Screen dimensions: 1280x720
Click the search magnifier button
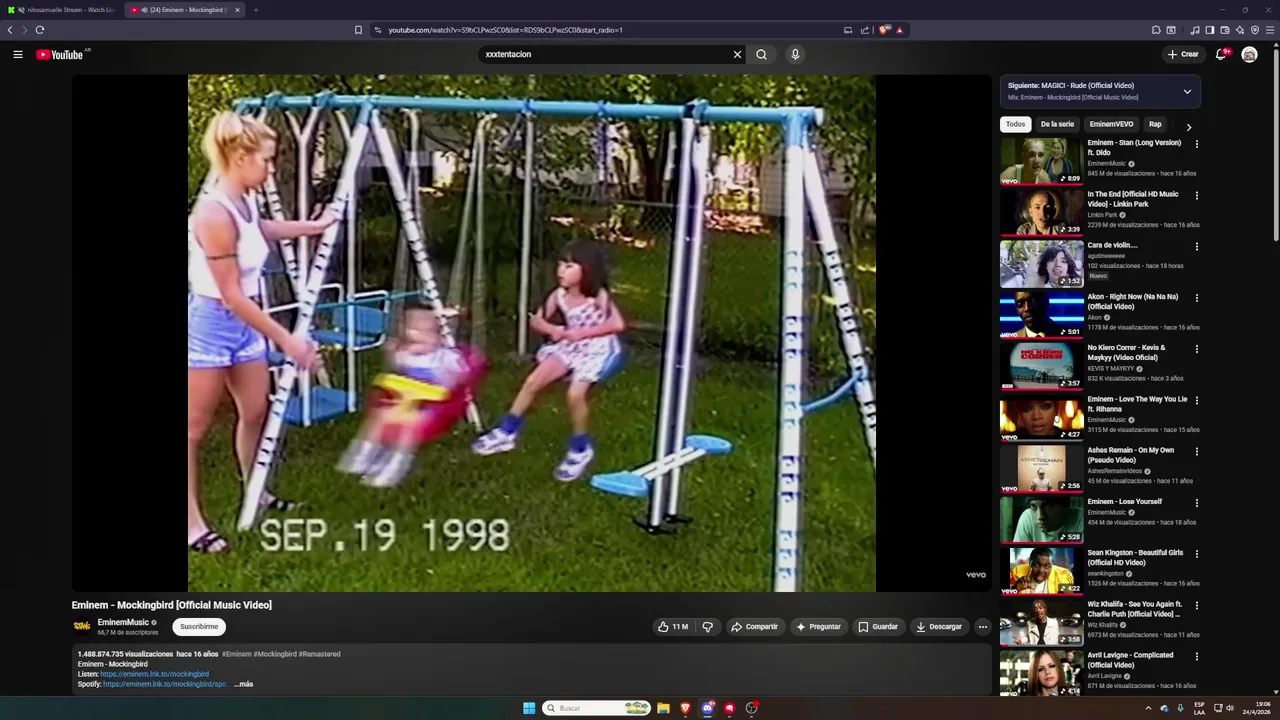click(x=761, y=54)
